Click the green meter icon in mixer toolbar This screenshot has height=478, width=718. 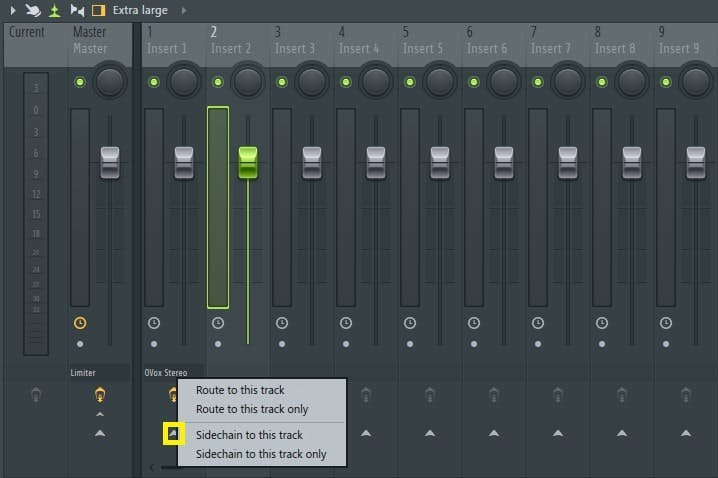pos(54,10)
